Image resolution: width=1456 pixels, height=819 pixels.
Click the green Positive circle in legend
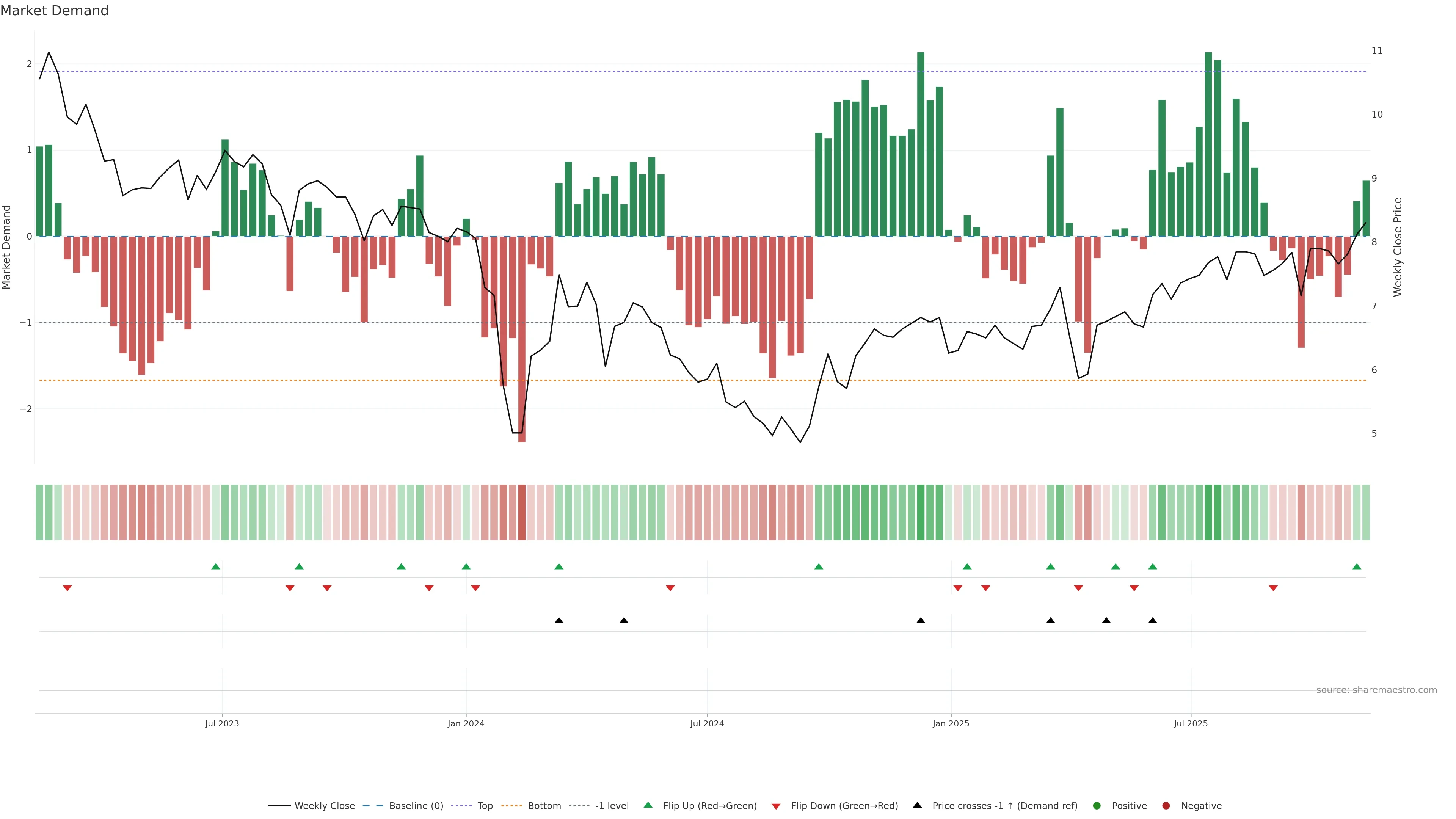(x=1097, y=805)
